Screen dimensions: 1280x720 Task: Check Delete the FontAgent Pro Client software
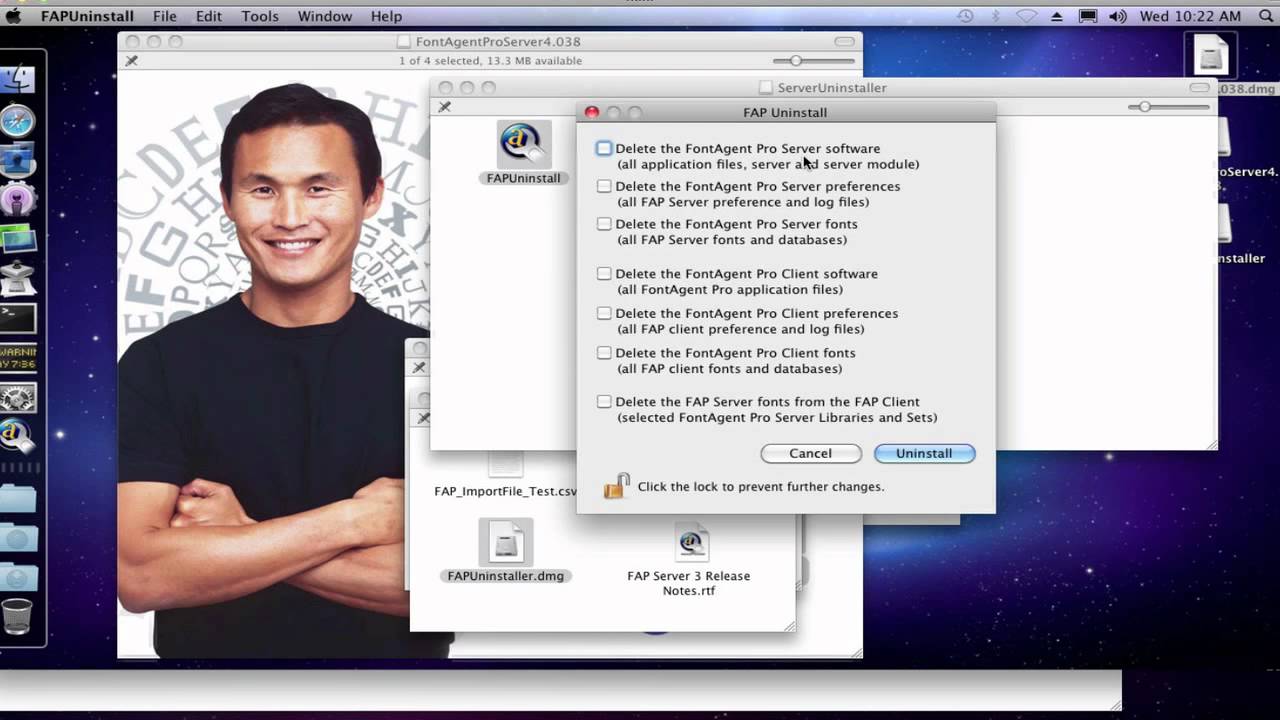click(x=604, y=273)
